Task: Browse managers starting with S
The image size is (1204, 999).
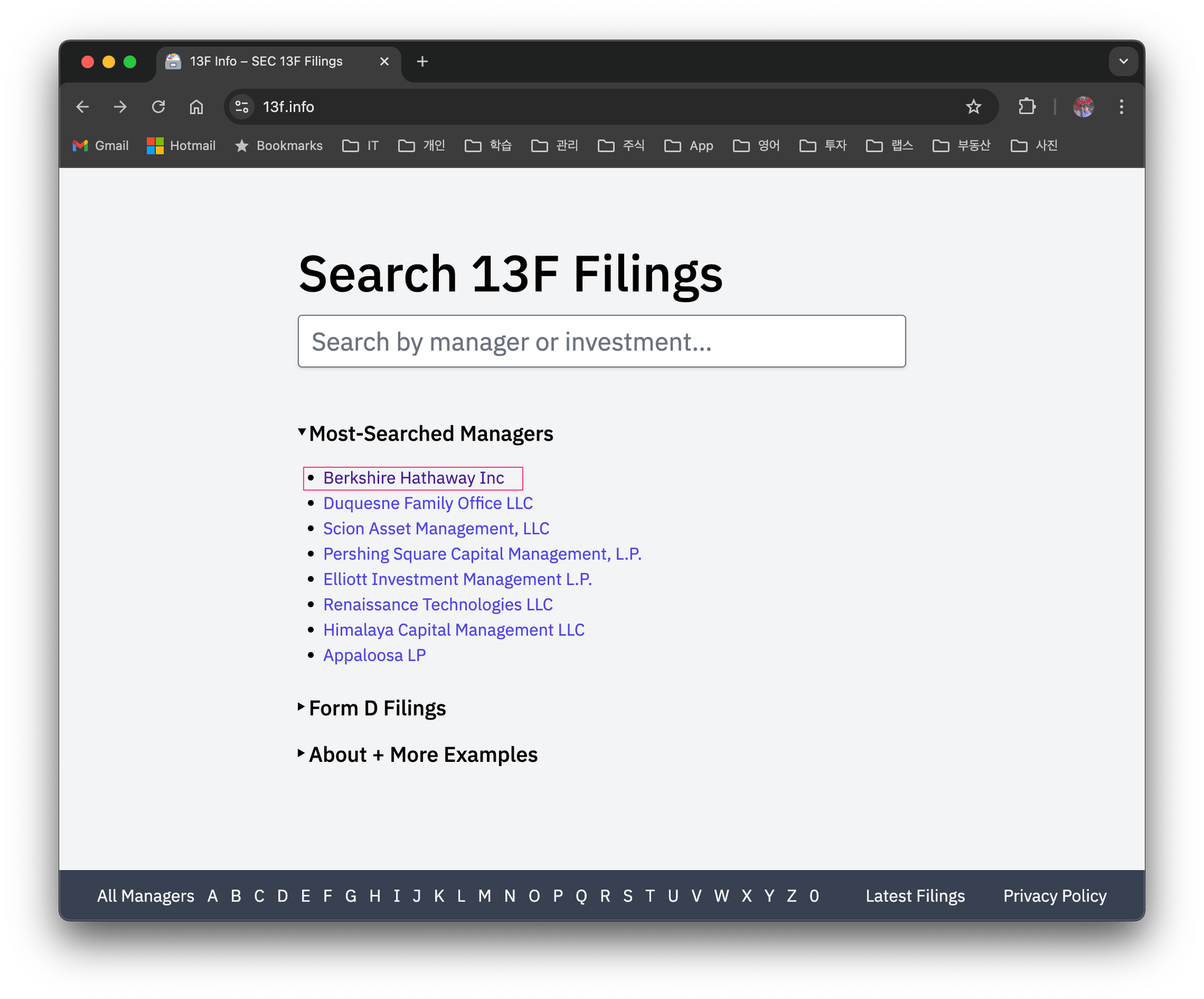Action: (628, 896)
